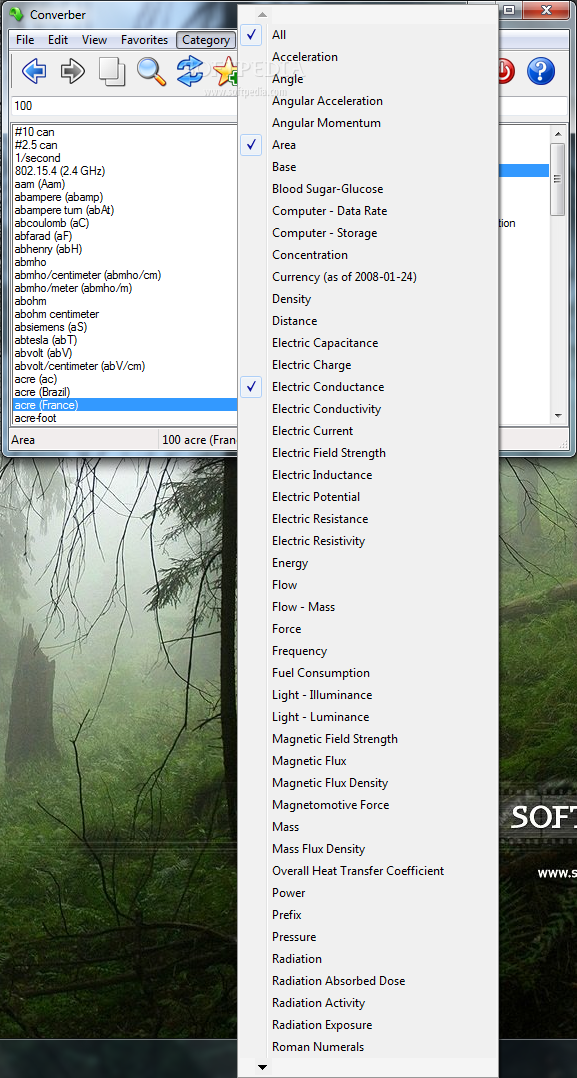The height and width of the screenshot is (1078, 577).
Task: Choose Flow - Mass category
Action: click(x=368, y=607)
